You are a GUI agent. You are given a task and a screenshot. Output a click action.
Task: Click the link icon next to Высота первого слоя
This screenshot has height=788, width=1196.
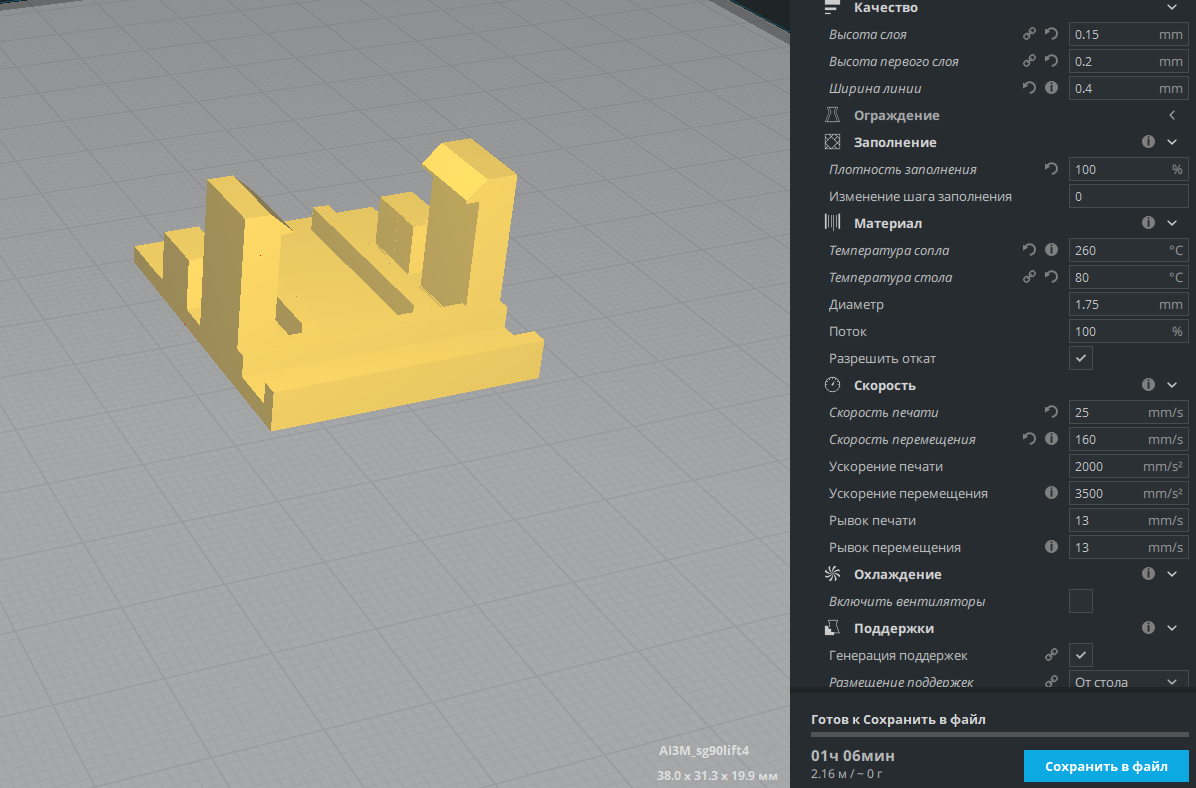tap(1030, 61)
